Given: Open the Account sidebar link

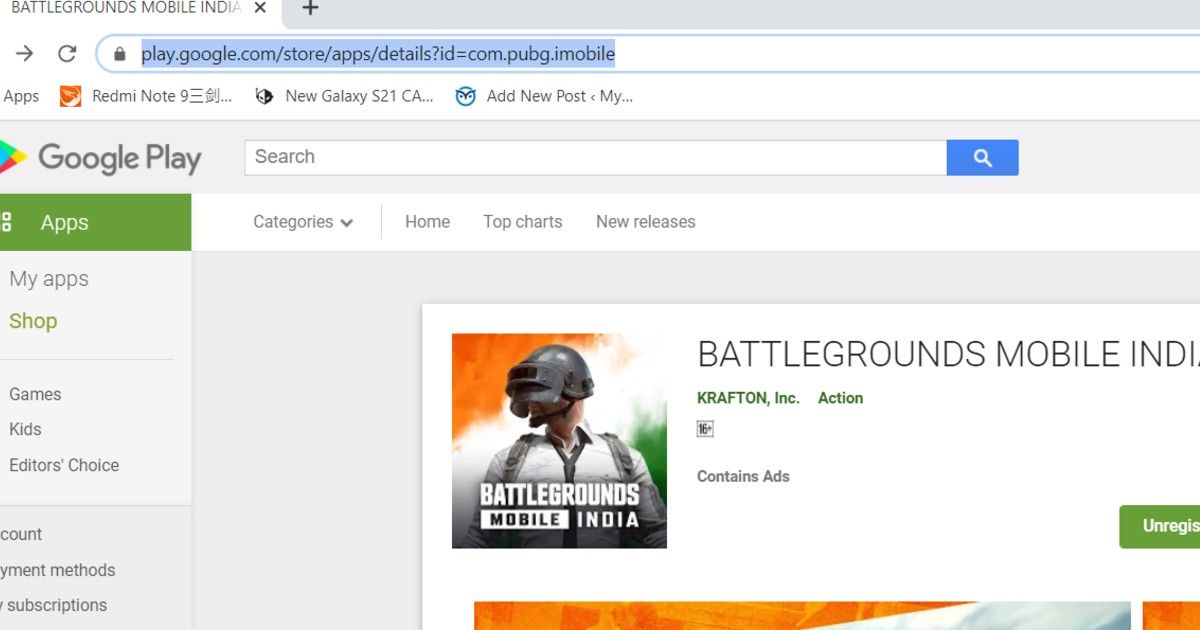Looking at the screenshot, I should pyautogui.click(x=21, y=534).
